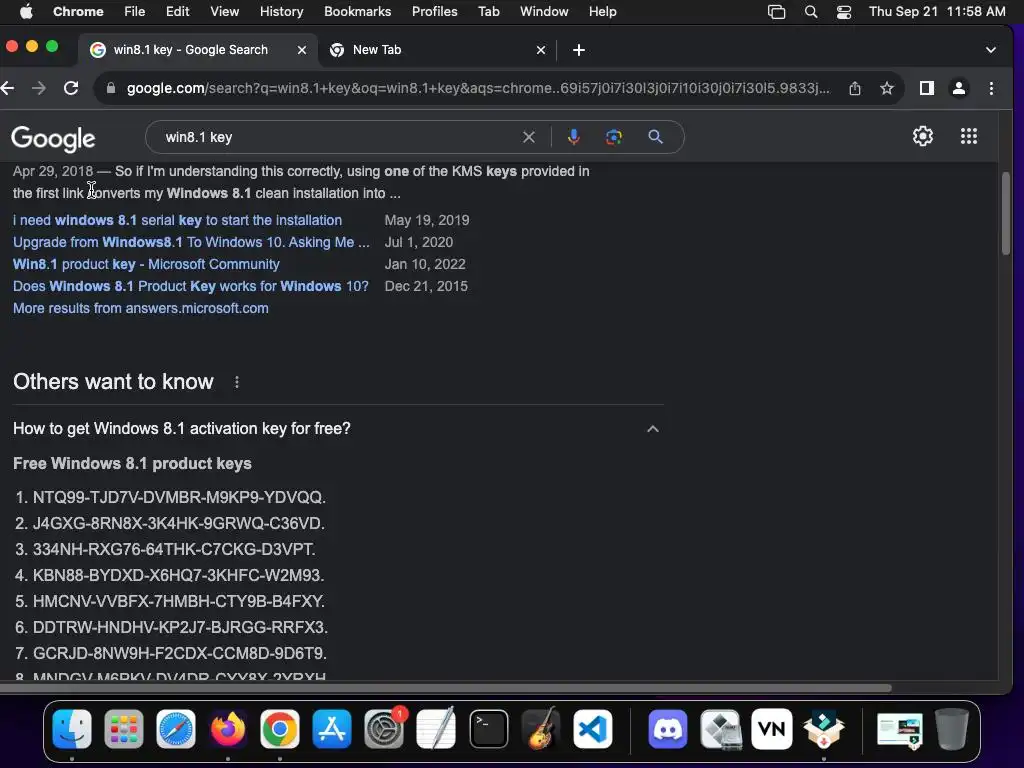This screenshot has height=768, width=1024.
Task: Open Launchpad from the dock
Action: coord(123,729)
